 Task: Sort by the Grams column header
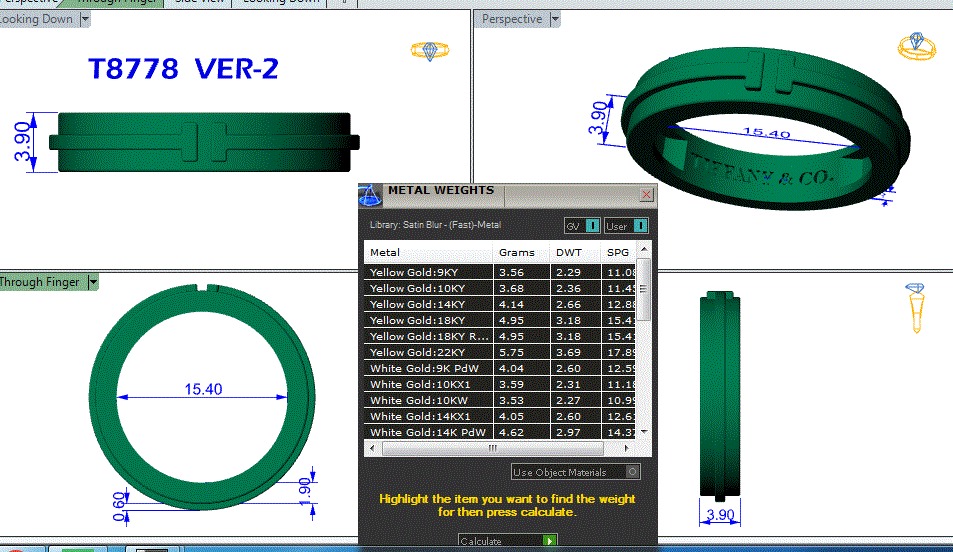(x=517, y=253)
